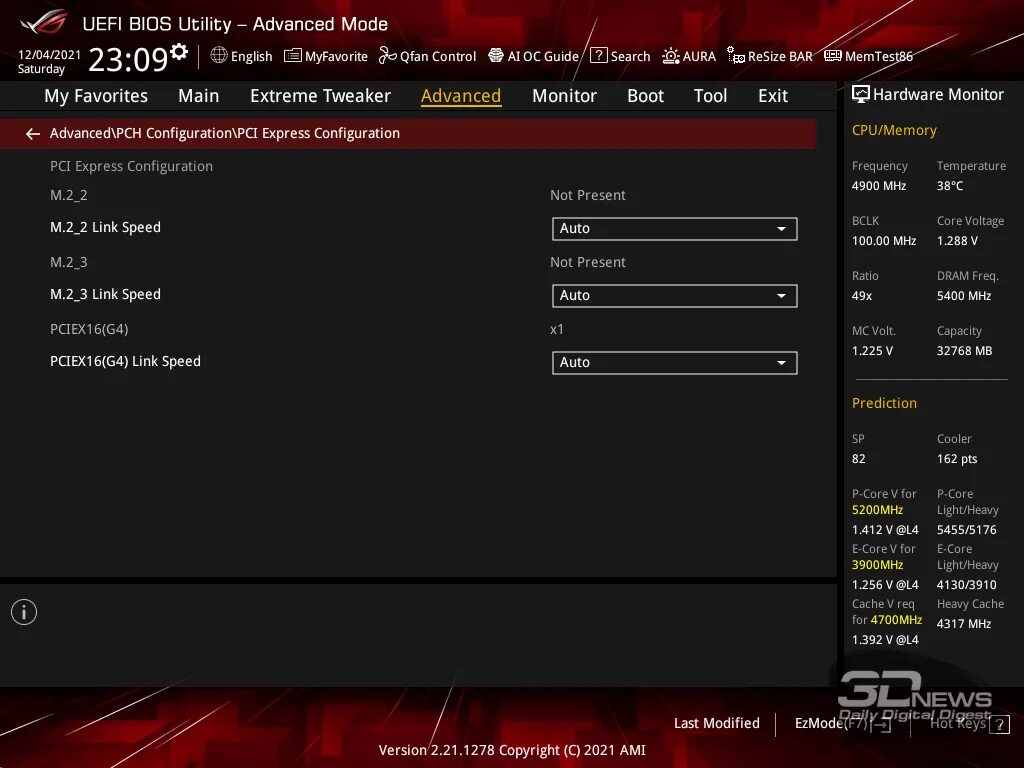Screen dimensions: 1024x768
Task: Click the PCIEX16(G4) x1 status value
Action: point(556,329)
